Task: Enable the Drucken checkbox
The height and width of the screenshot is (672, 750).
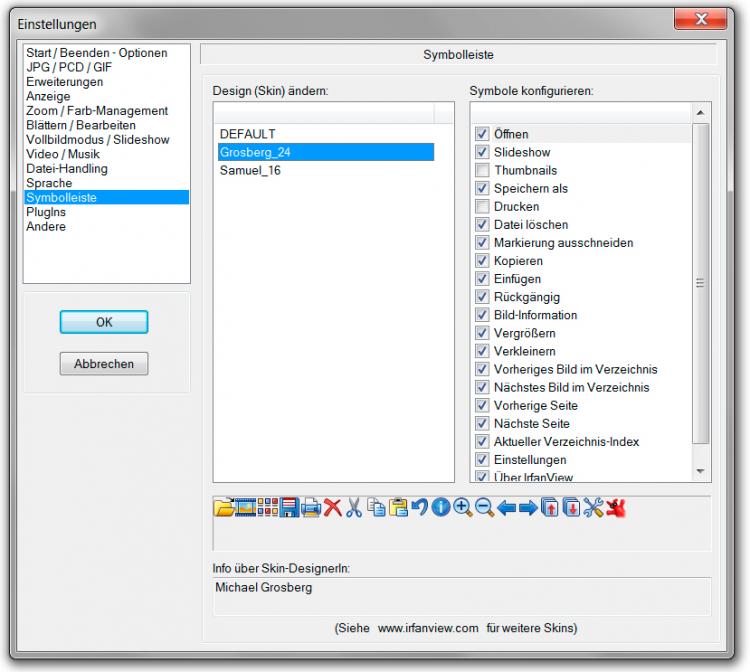Action: coord(482,207)
